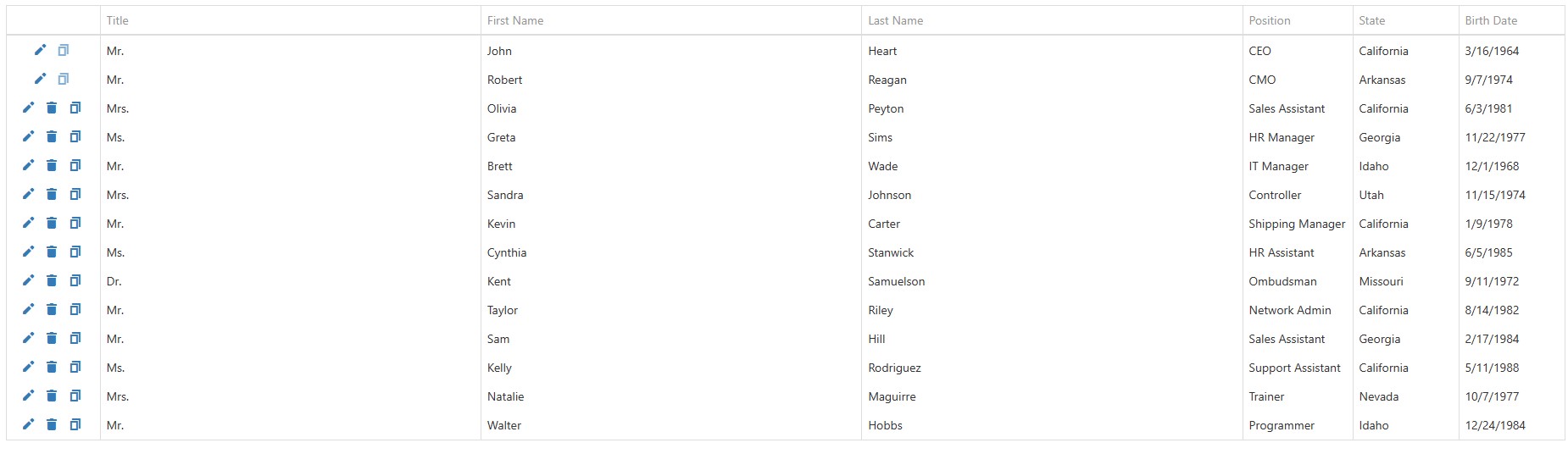
Task: Sort the grid by Birth Date header
Action: coord(1491,20)
